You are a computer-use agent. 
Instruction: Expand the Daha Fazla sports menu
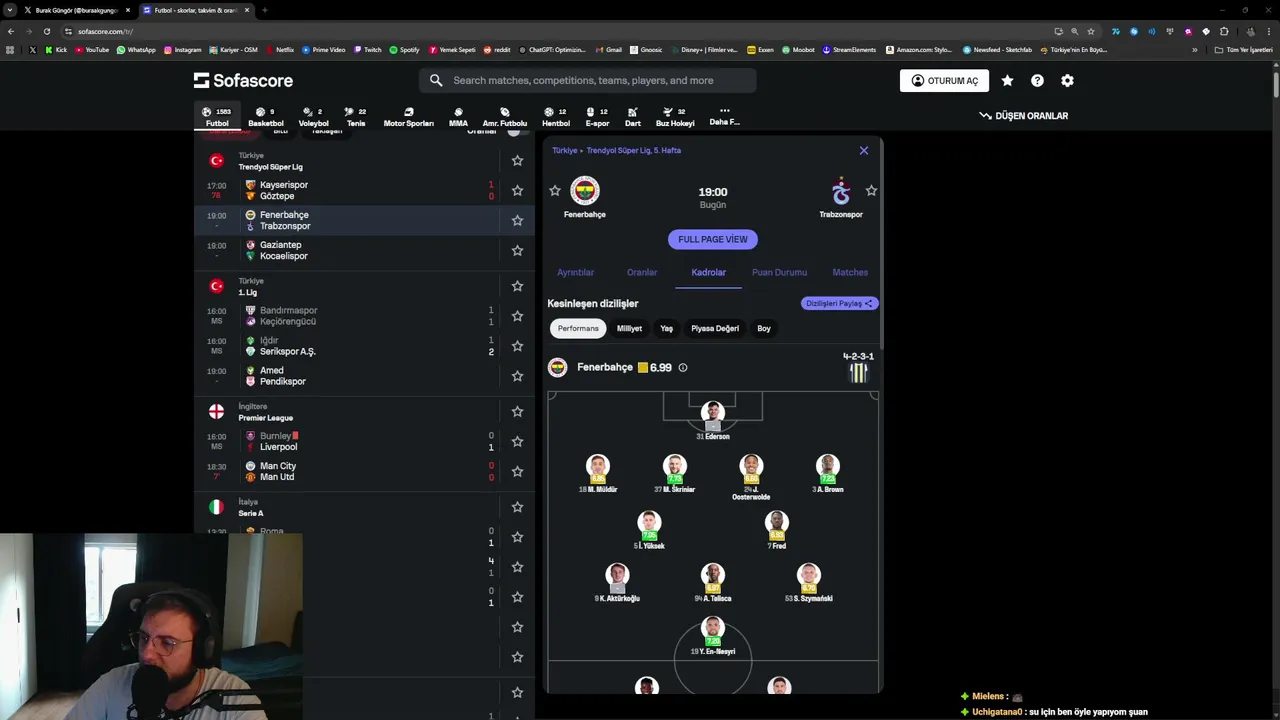724,116
